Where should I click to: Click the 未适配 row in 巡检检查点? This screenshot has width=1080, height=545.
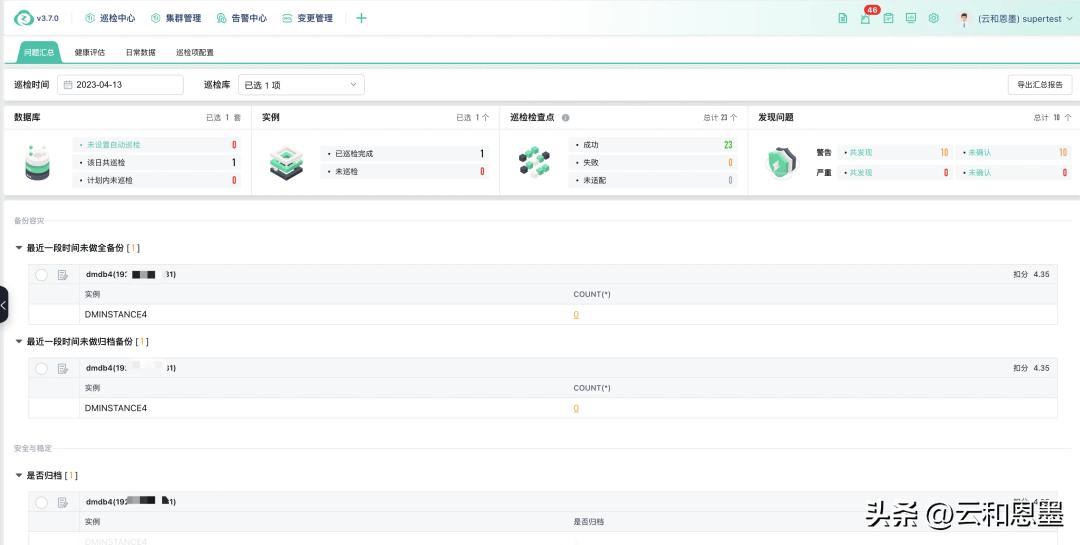pos(652,181)
